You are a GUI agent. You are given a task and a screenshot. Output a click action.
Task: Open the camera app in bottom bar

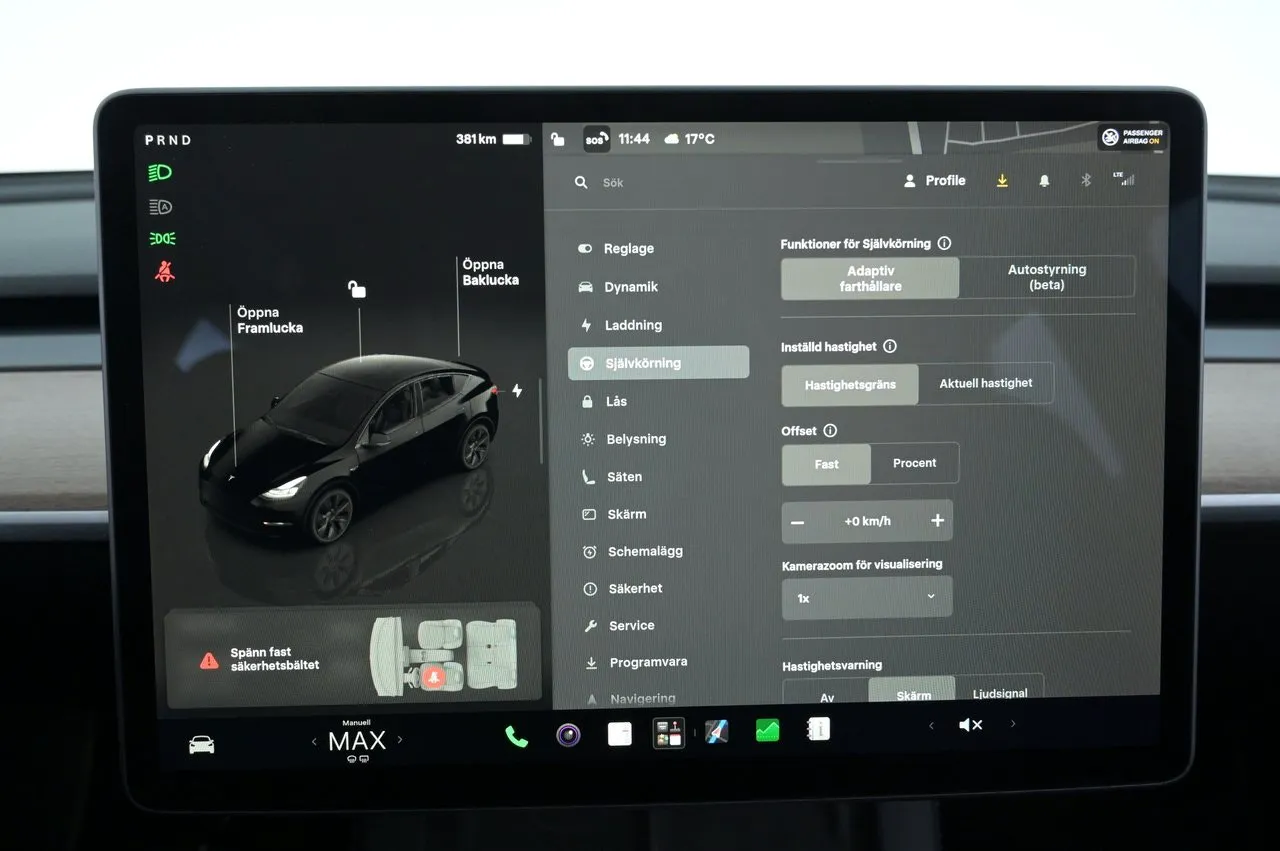[x=569, y=735]
